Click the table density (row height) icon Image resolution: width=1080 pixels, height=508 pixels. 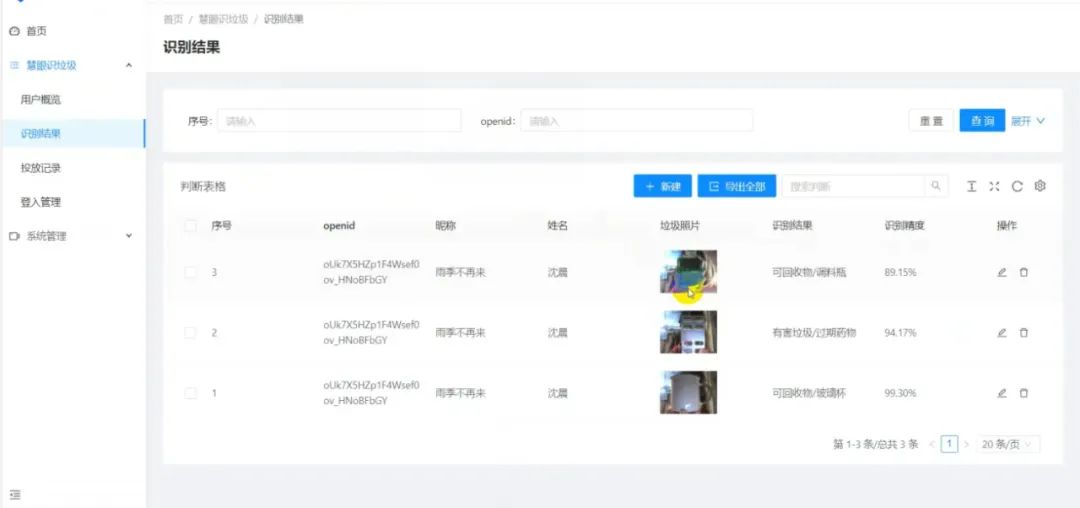pyautogui.click(x=971, y=186)
